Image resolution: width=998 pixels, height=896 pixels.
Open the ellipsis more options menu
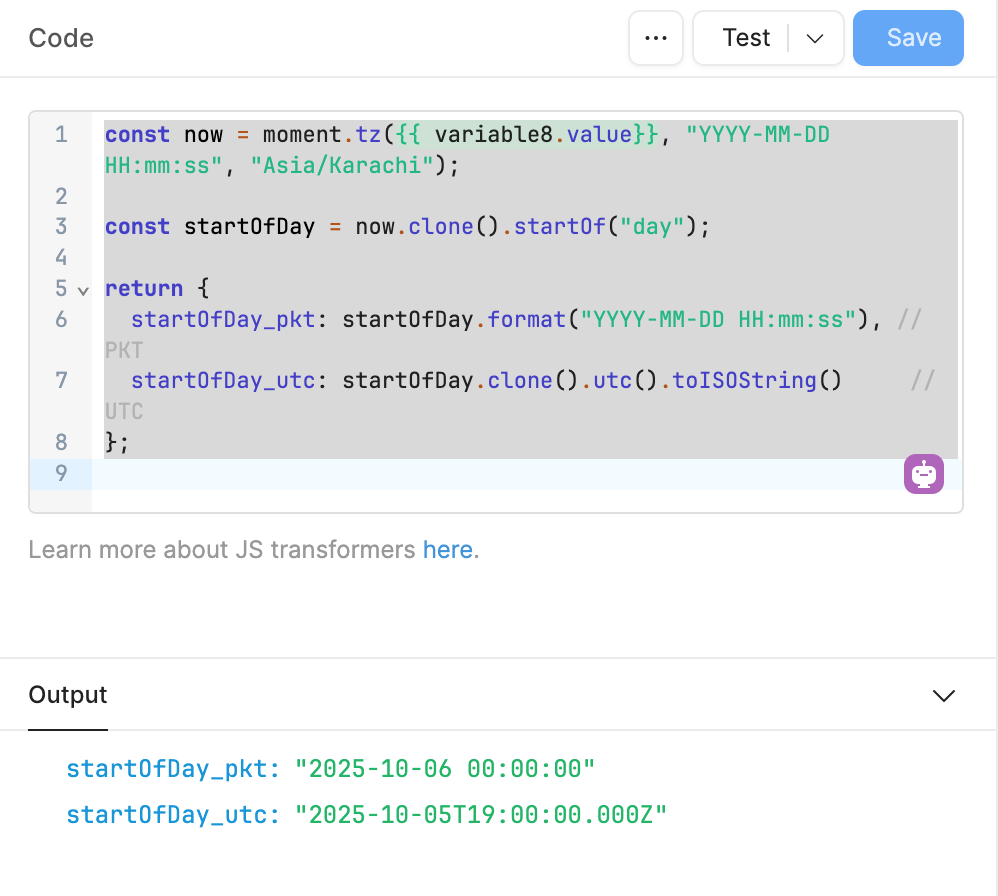click(655, 38)
